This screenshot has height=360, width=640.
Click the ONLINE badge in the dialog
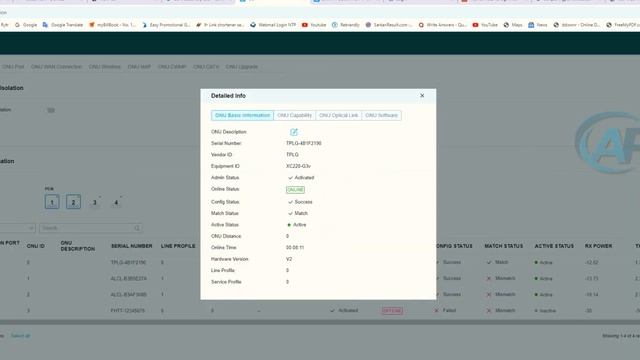(x=295, y=190)
